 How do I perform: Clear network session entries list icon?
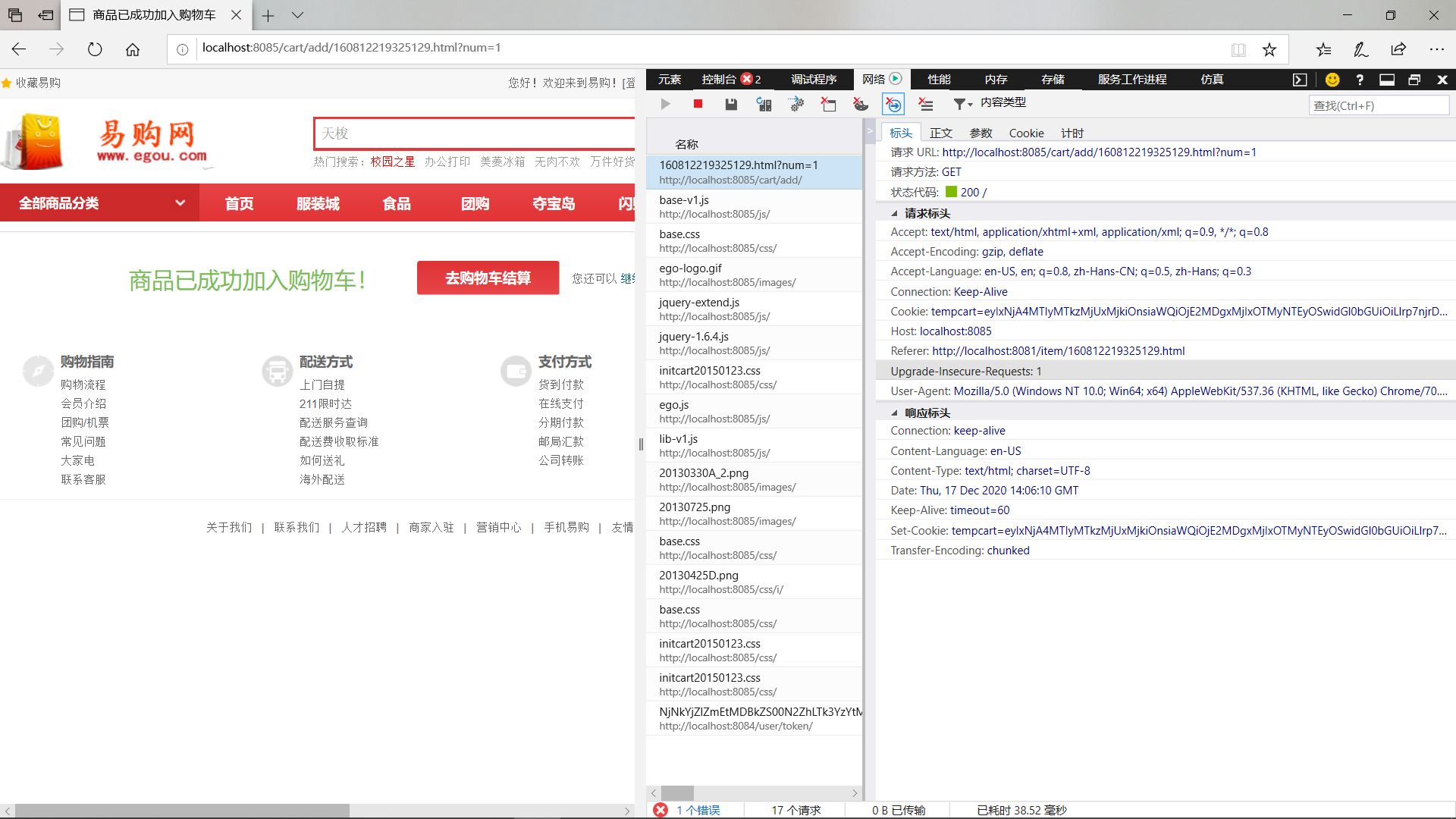click(926, 105)
